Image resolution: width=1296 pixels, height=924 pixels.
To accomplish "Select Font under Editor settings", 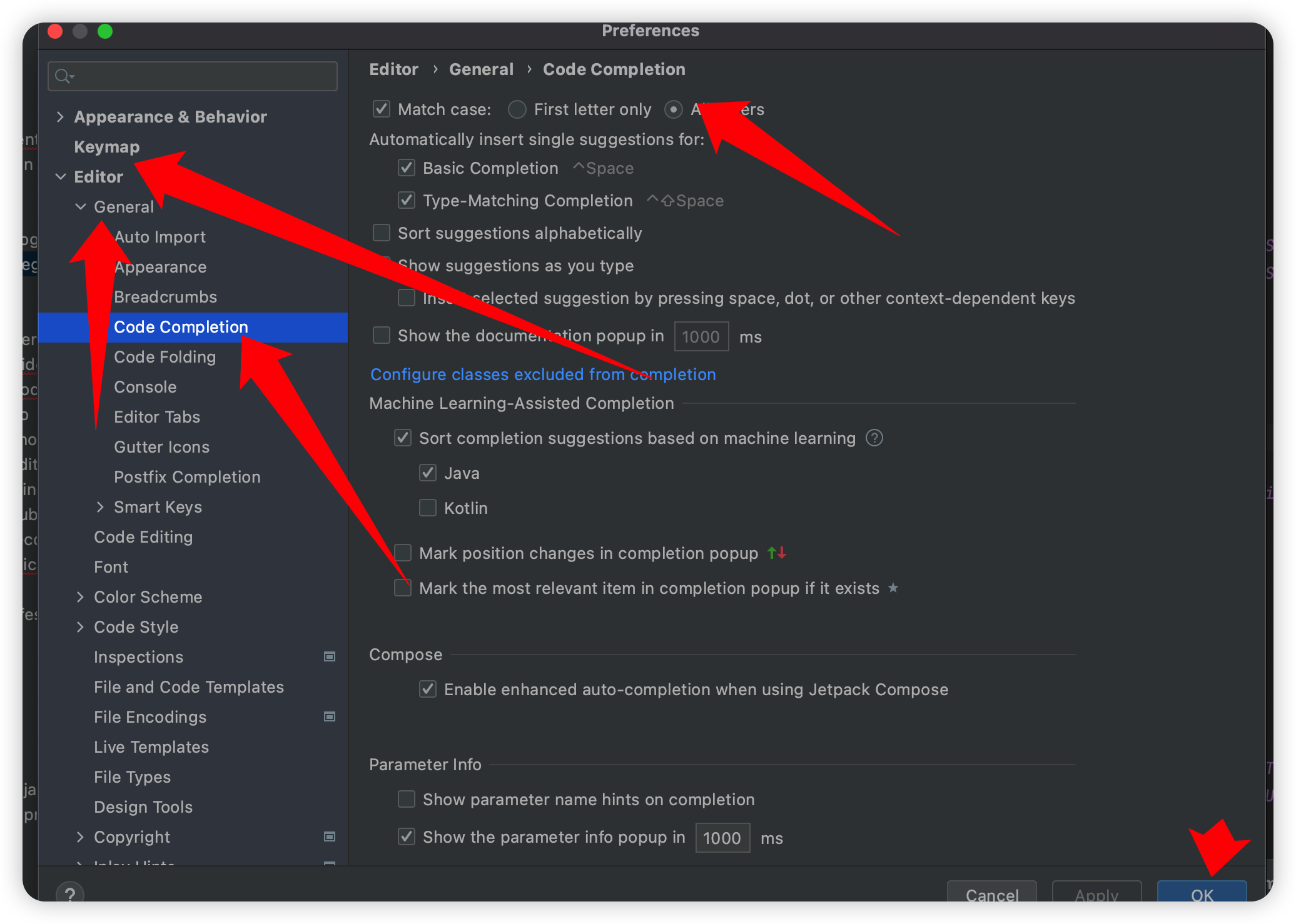I will click(111, 566).
